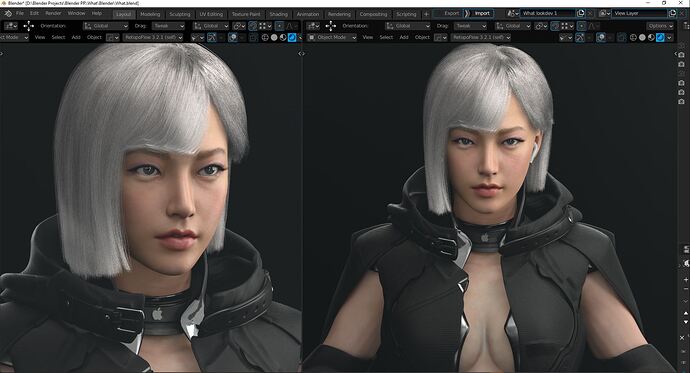Open left viewport Object menu
Screen dimensions: 690x373
[94, 37]
